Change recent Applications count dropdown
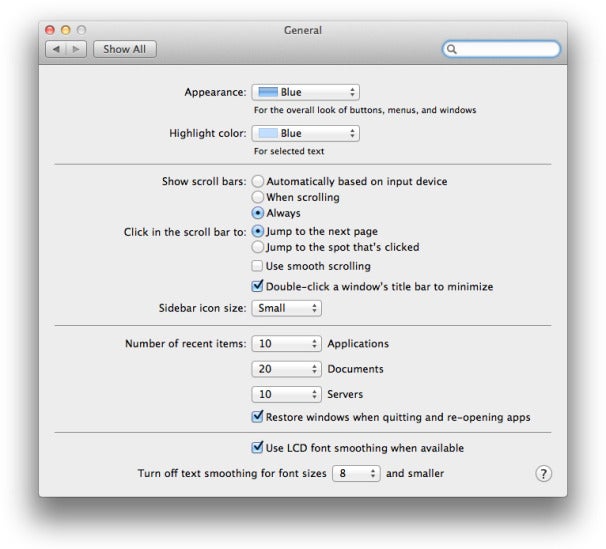This screenshot has width=606, height=549. (286, 343)
